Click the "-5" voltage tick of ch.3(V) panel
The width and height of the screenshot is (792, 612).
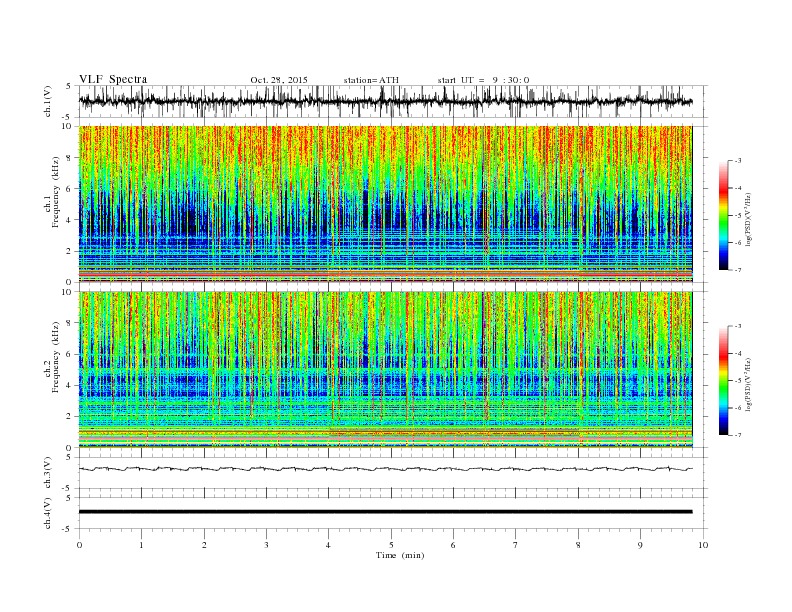(x=68, y=488)
